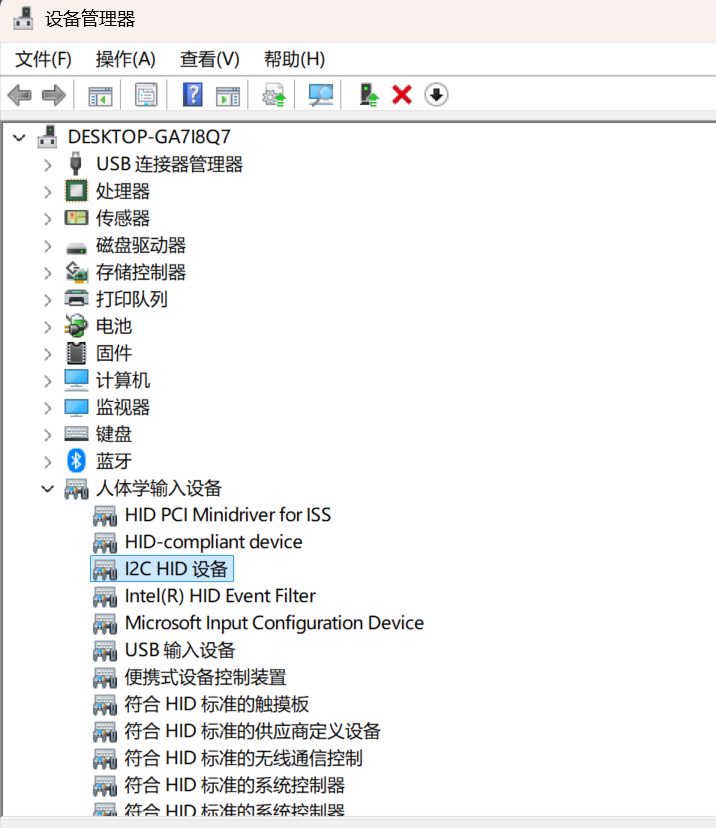The width and height of the screenshot is (716, 828).
Task: Select the 人体学输入设备 label
Action: point(158,488)
